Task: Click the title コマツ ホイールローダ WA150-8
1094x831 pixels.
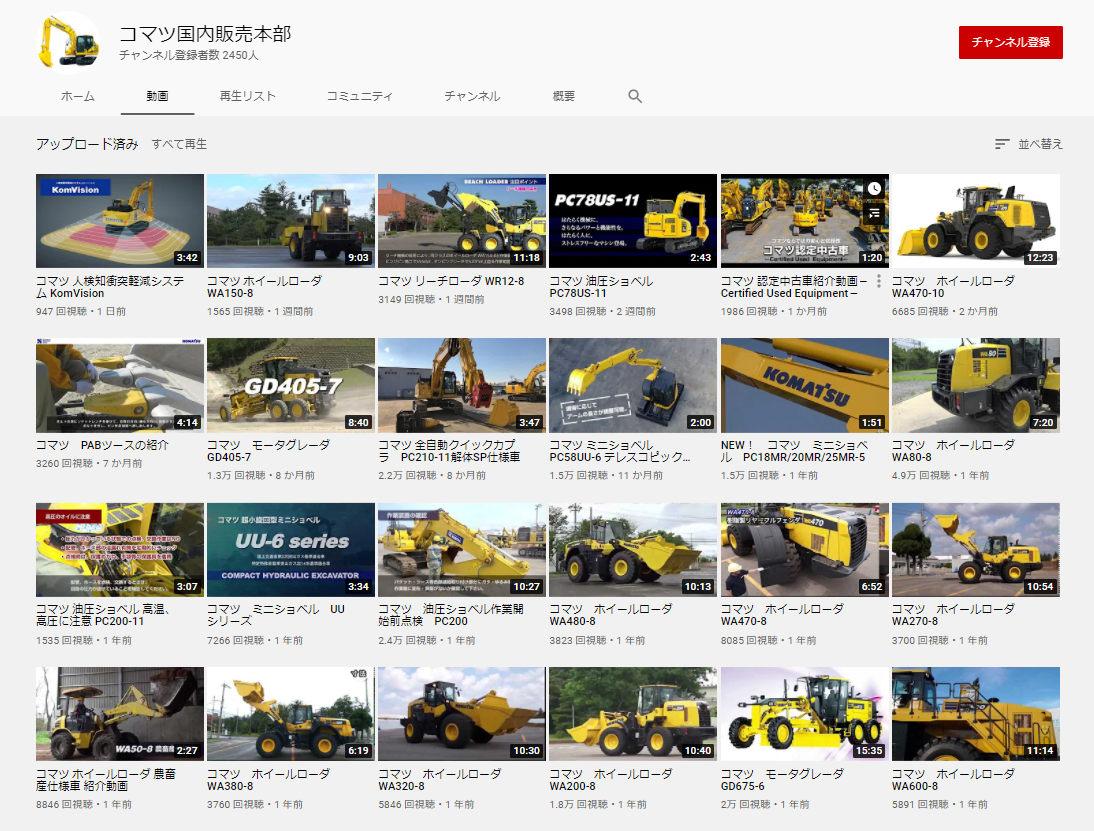Action: coord(264,287)
